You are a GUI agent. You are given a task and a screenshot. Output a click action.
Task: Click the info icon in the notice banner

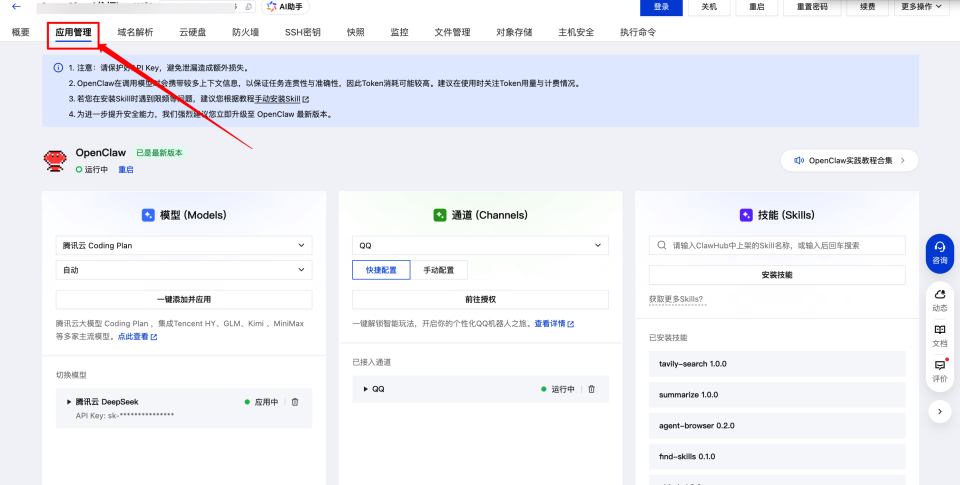click(58, 68)
